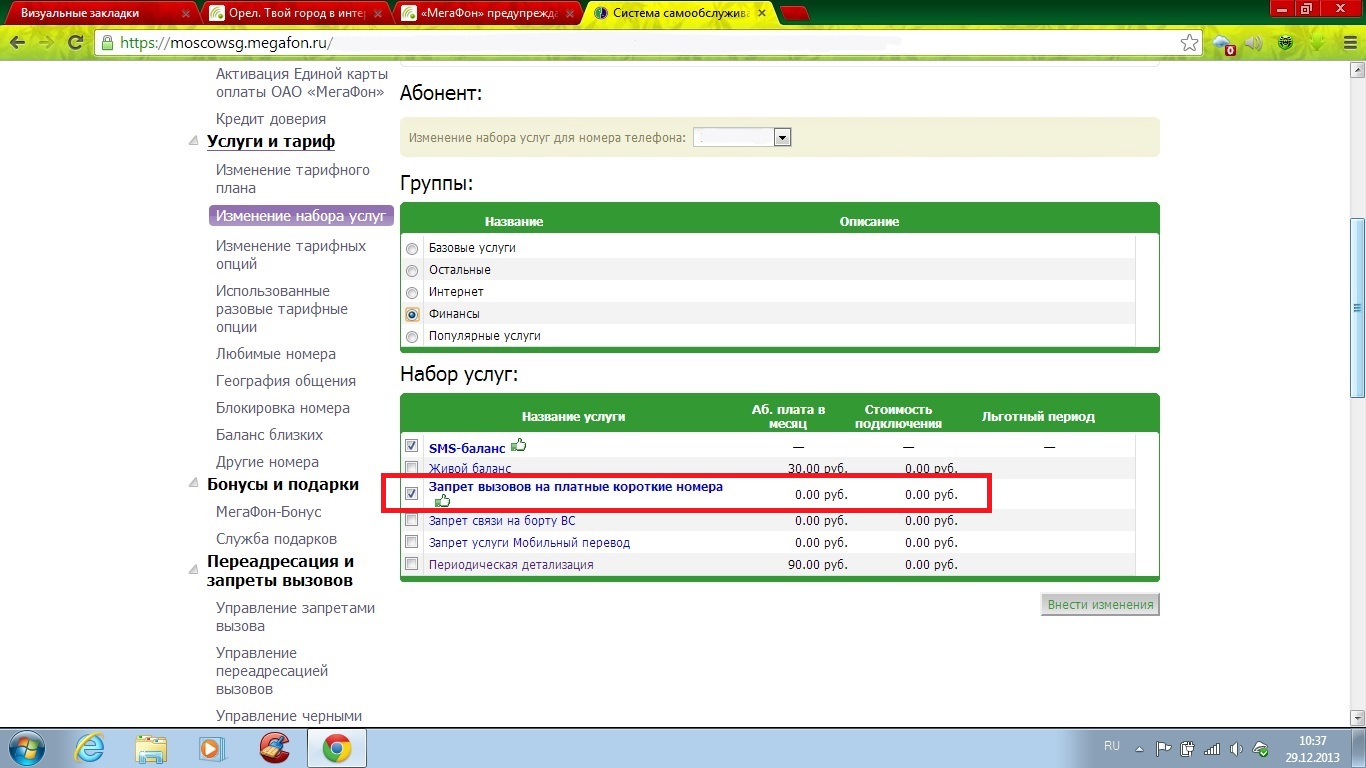Check Запрет услуги Мобильный перевод box

(x=411, y=542)
